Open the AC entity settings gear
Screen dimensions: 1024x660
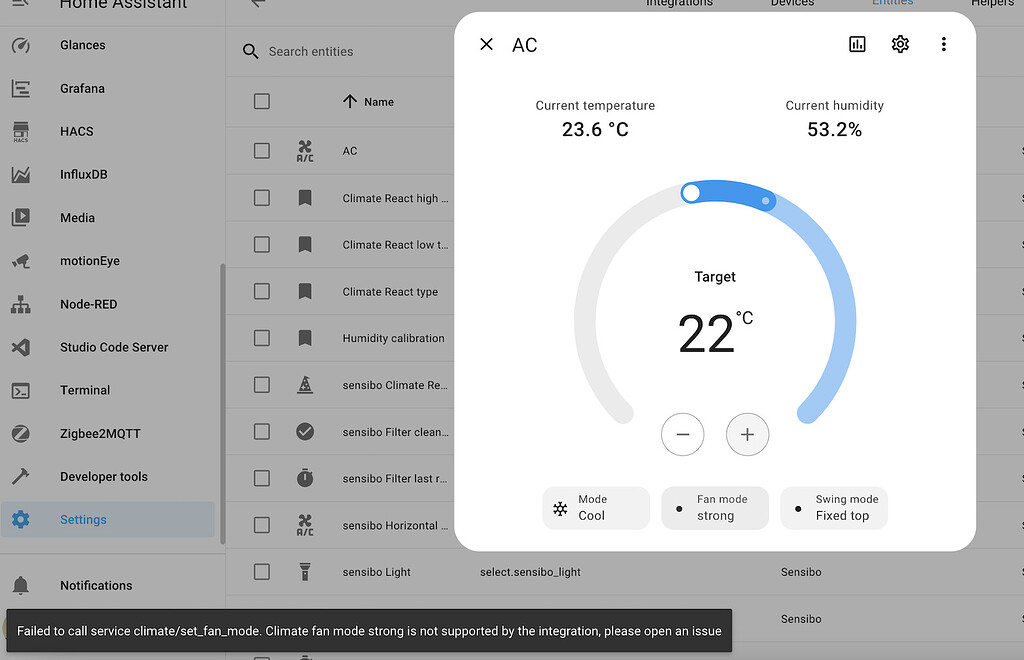tap(899, 44)
